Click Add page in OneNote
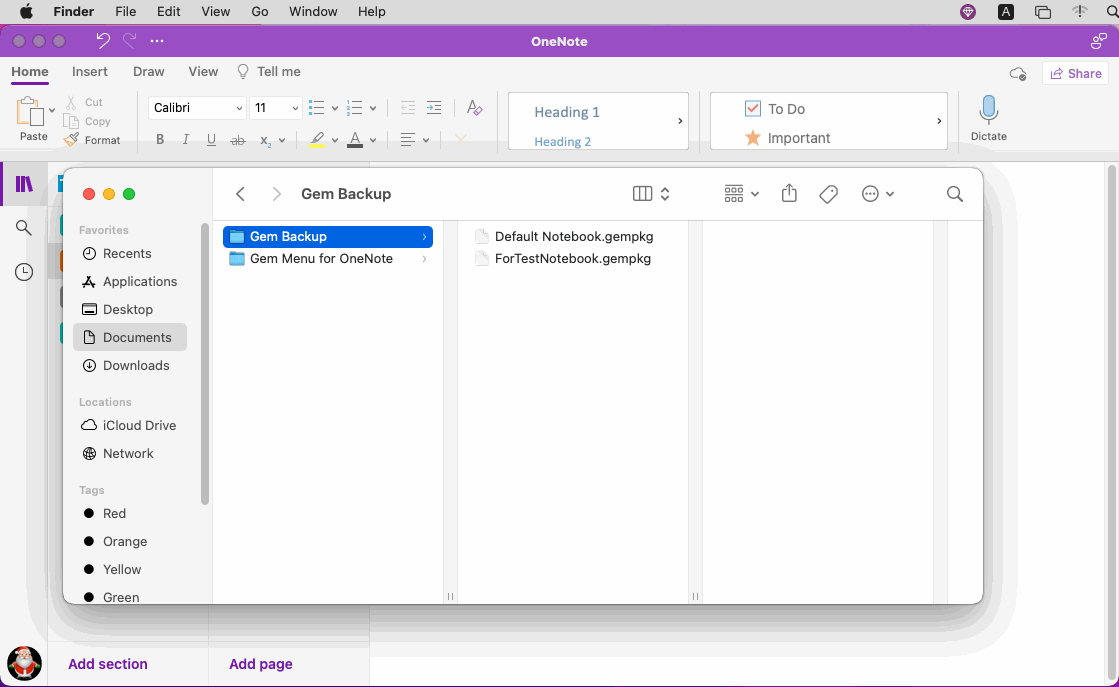 pyautogui.click(x=260, y=663)
